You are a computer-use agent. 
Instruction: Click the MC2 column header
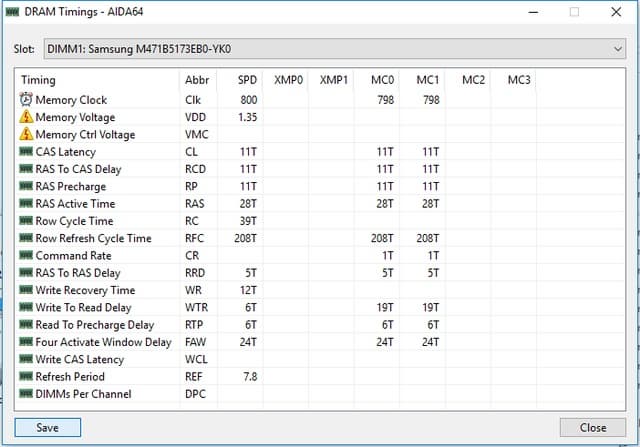point(468,80)
